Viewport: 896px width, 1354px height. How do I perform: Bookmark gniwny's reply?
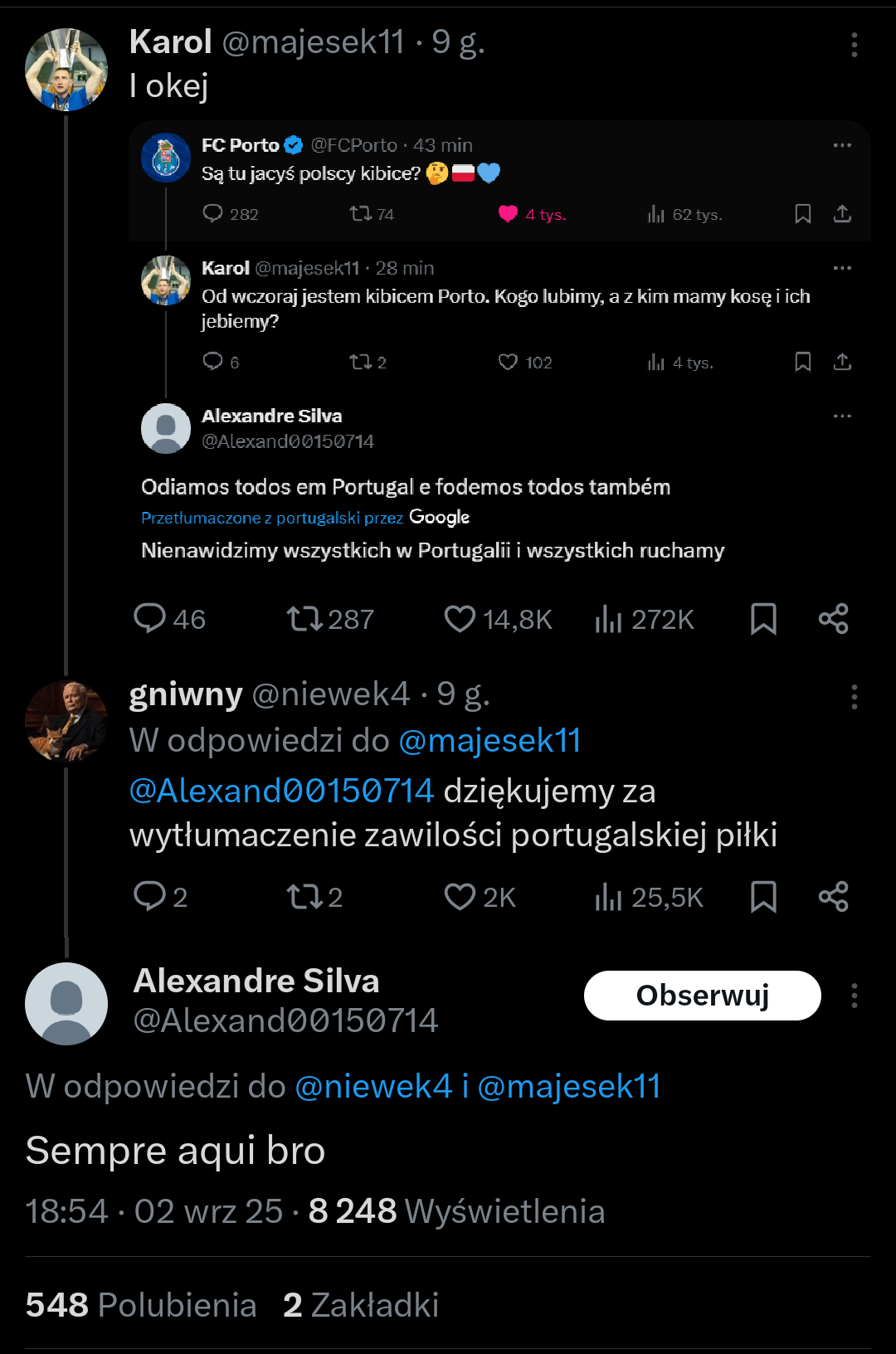763,897
